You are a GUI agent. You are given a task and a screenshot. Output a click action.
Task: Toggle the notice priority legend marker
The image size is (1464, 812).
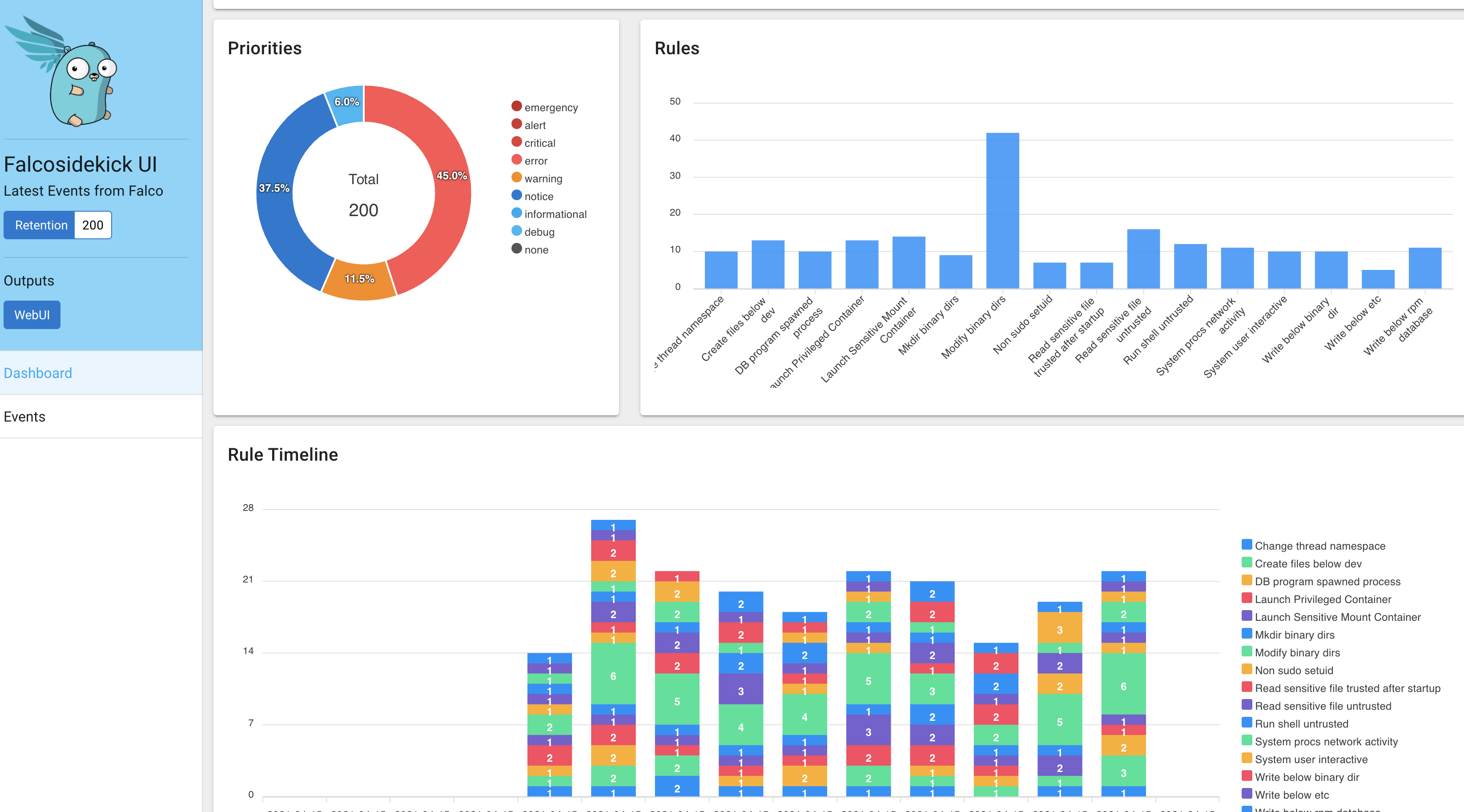pyautogui.click(x=516, y=195)
